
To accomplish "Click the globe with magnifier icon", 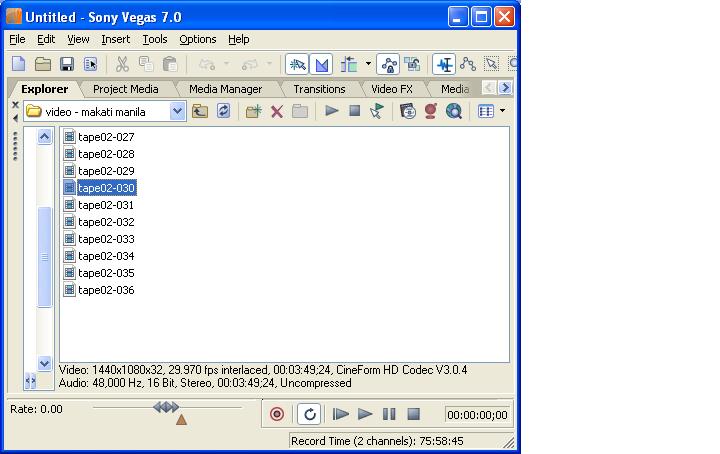I will pyautogui.click(x=454, y=111).
